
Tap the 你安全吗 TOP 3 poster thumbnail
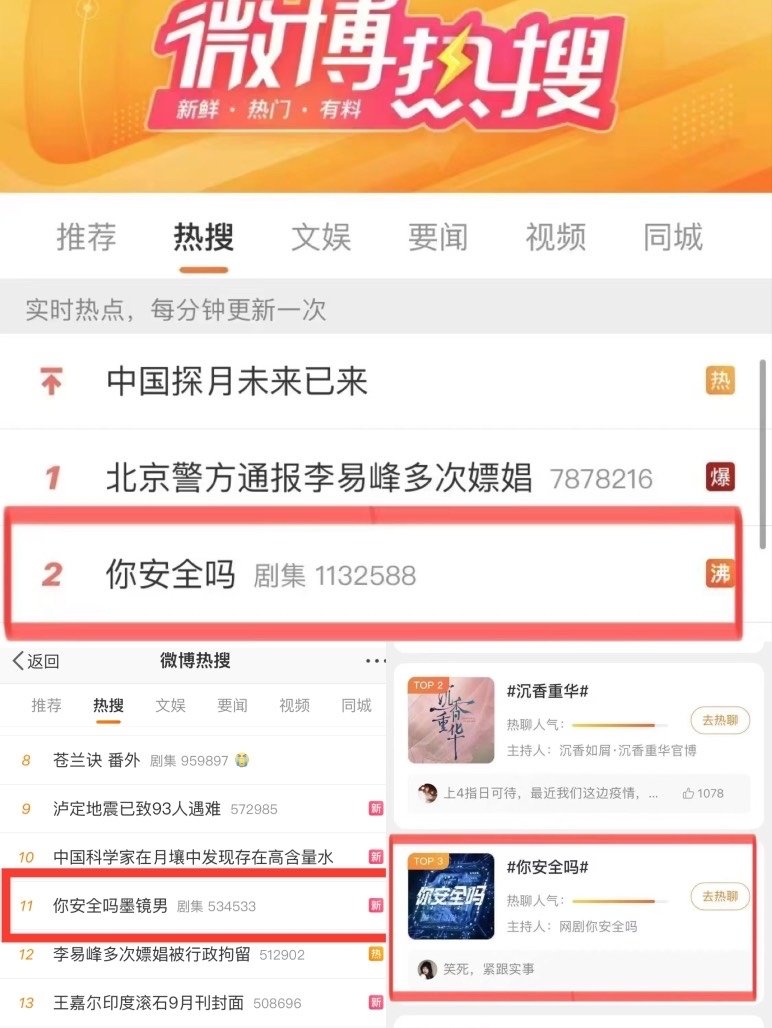click(x=451, y=896)
